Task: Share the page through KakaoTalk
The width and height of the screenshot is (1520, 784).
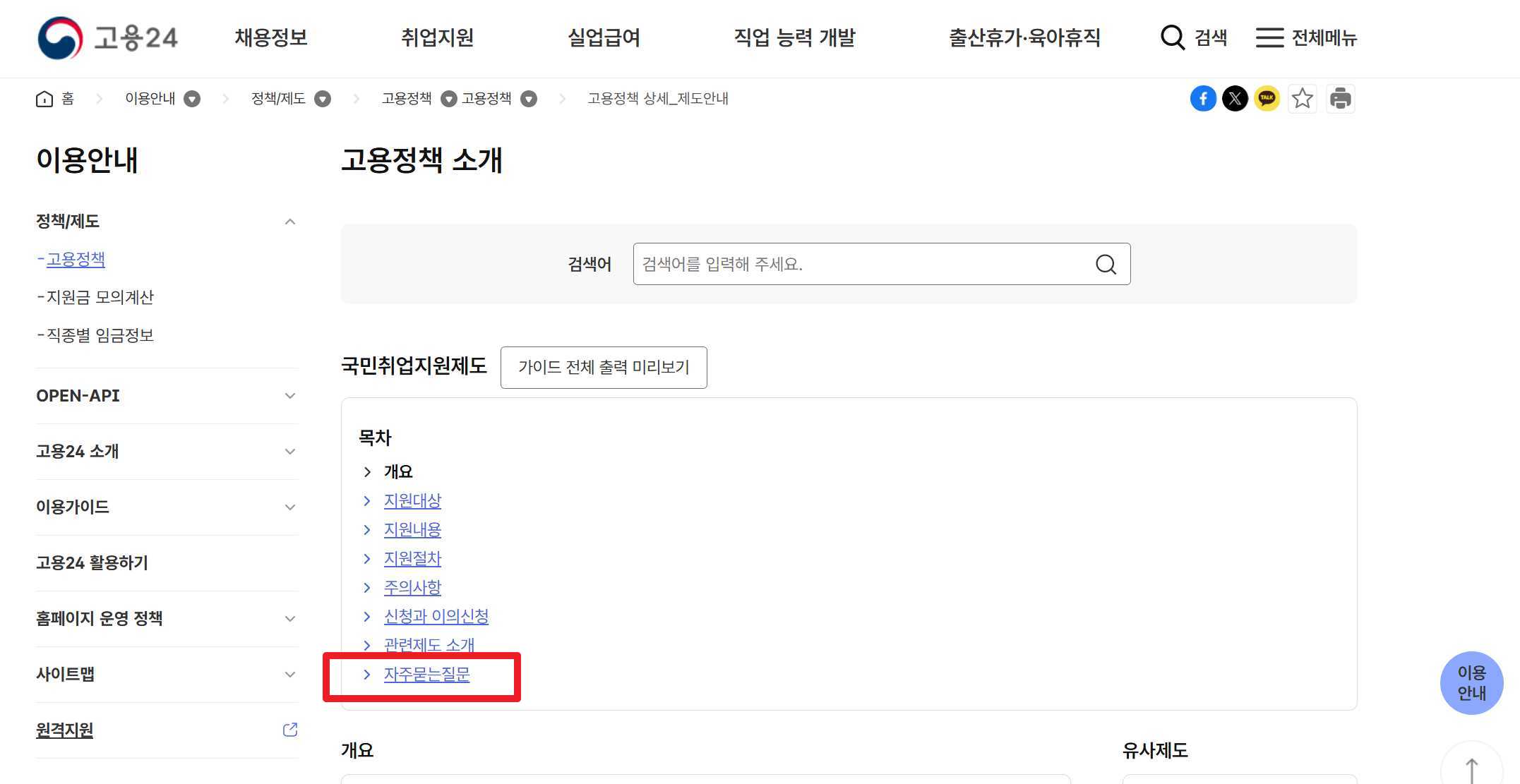Action: click(1267, 98)
